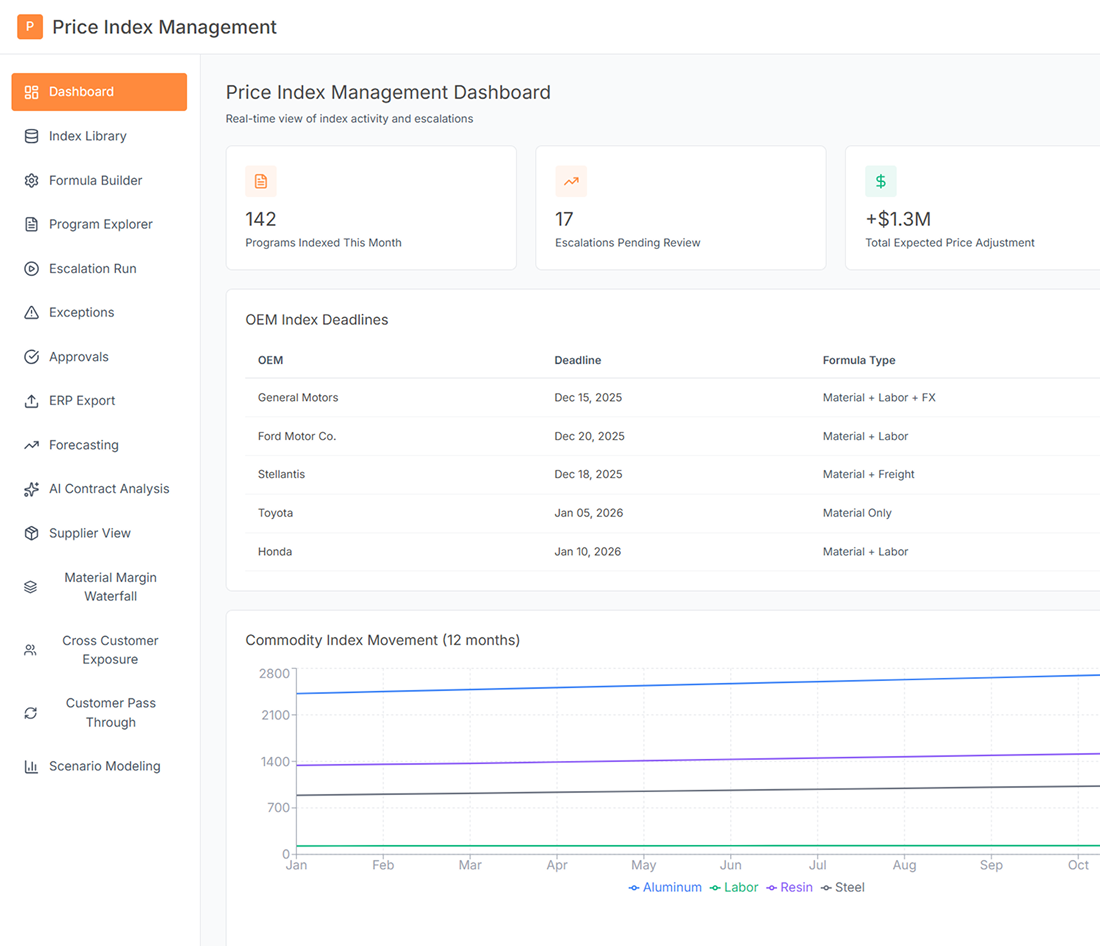Click the 142 programs indexed value
1100x946 pixels.
(x=261, y=220)
